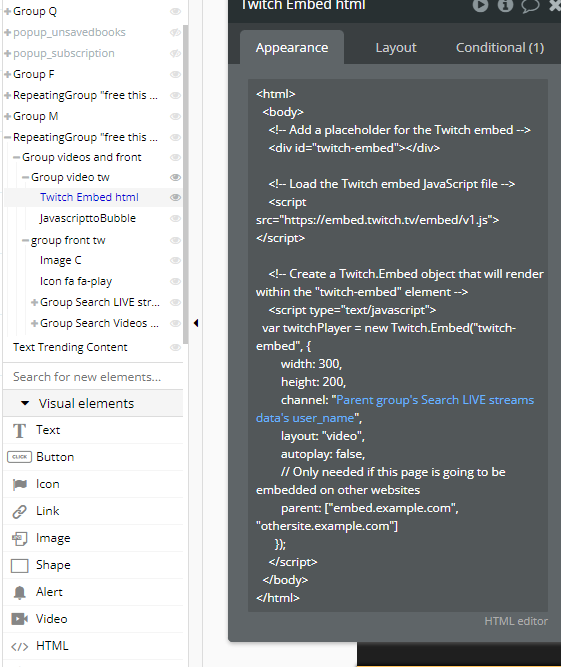Toggle visibility eye for popup_subscription
This screenshot has width=561, height=667.
pyautogui.click(x=175, y=53)
